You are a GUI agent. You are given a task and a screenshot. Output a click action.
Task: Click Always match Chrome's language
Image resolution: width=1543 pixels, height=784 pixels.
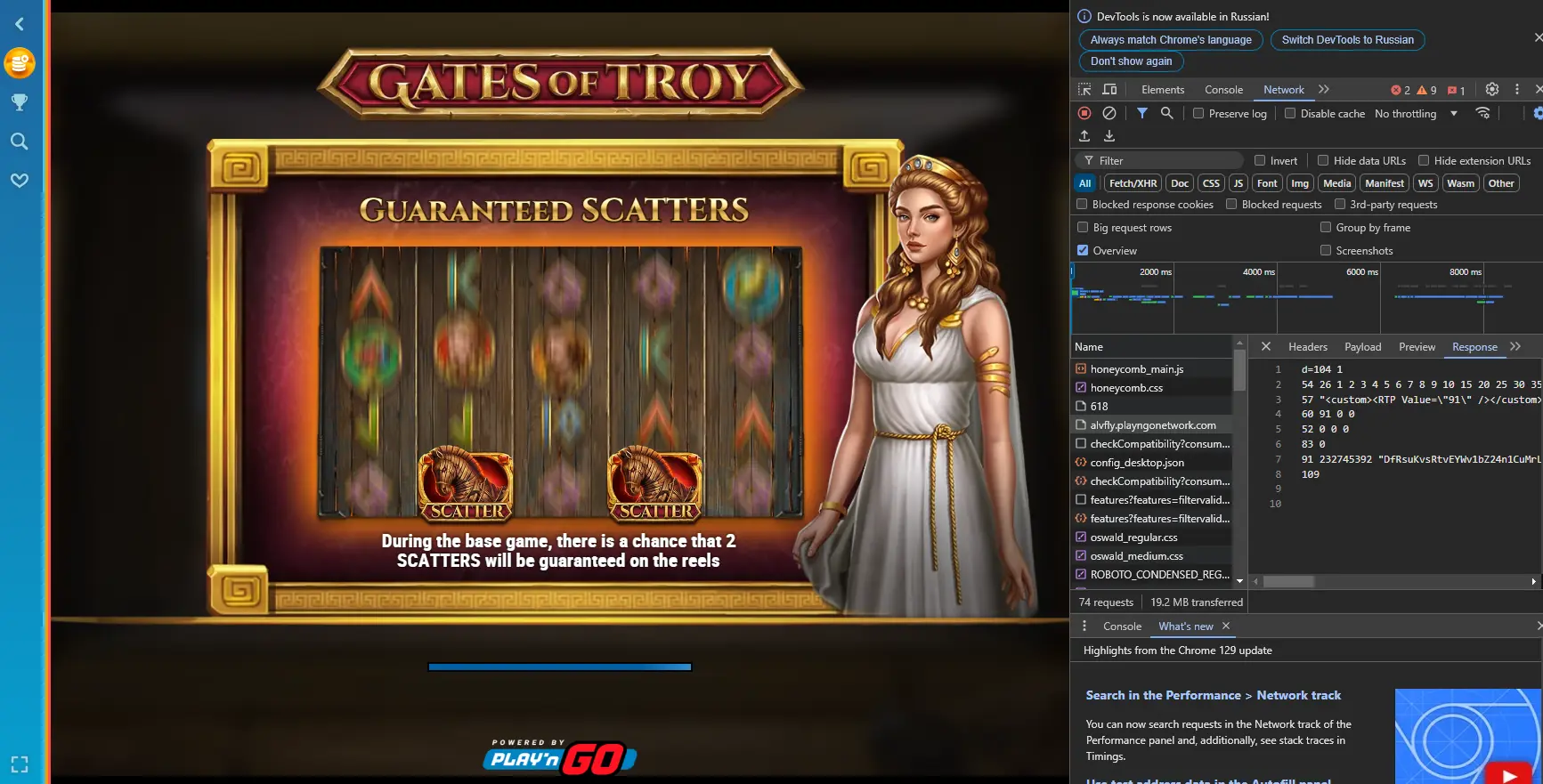1171,40
